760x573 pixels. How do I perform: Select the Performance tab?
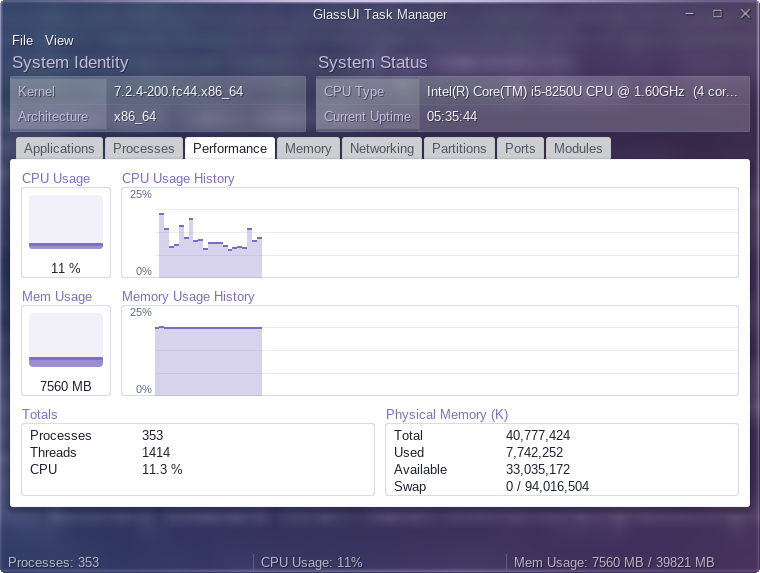click(x=230, y=148)
